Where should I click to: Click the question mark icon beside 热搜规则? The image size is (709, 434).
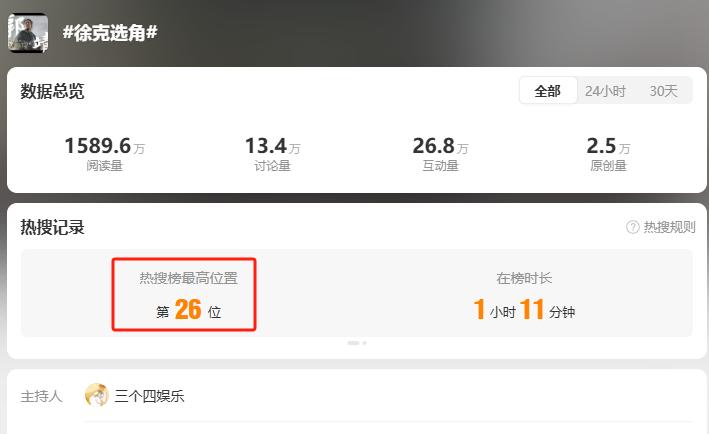click(x=632, y=227)
